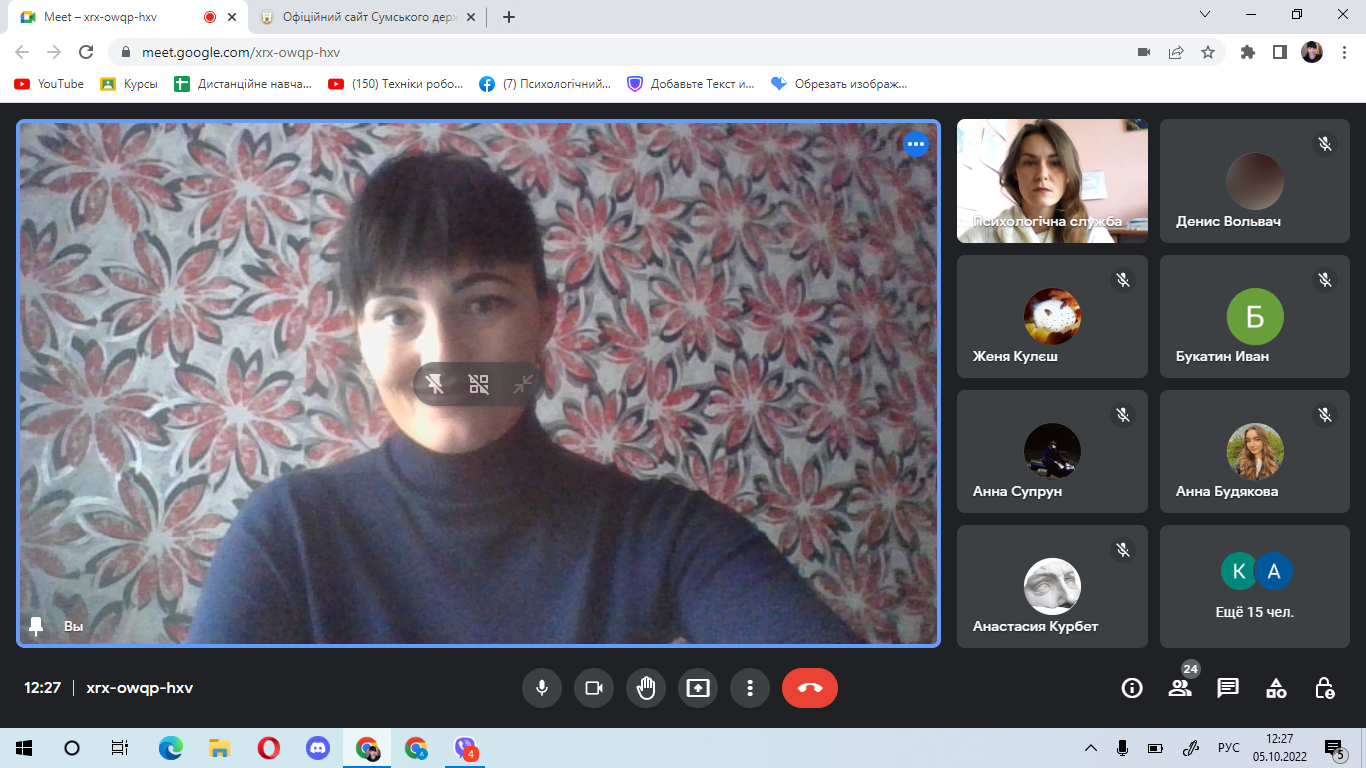
Task: Open meeting details info icon
Action: pyautogui.click(x=1132, y=688)
